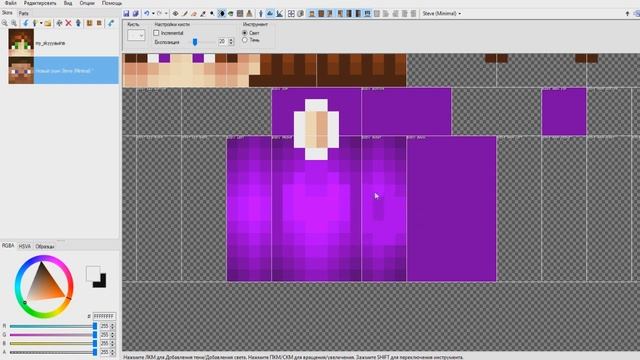Increase the exposure value stepper
Viewport: 640px width, 360px height.
click(231, 40)
